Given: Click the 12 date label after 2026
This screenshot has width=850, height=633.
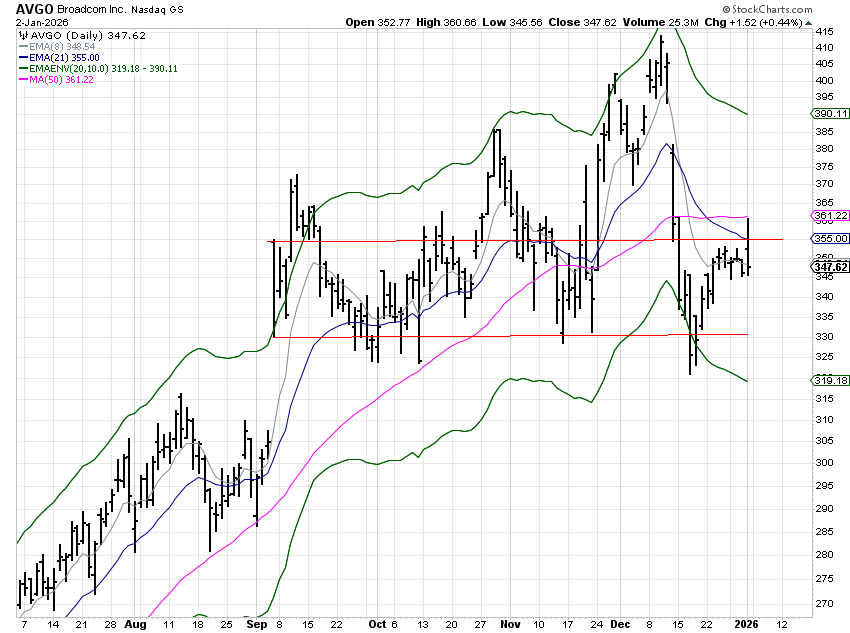Looking at the screenshot, I should coord(782,624).
